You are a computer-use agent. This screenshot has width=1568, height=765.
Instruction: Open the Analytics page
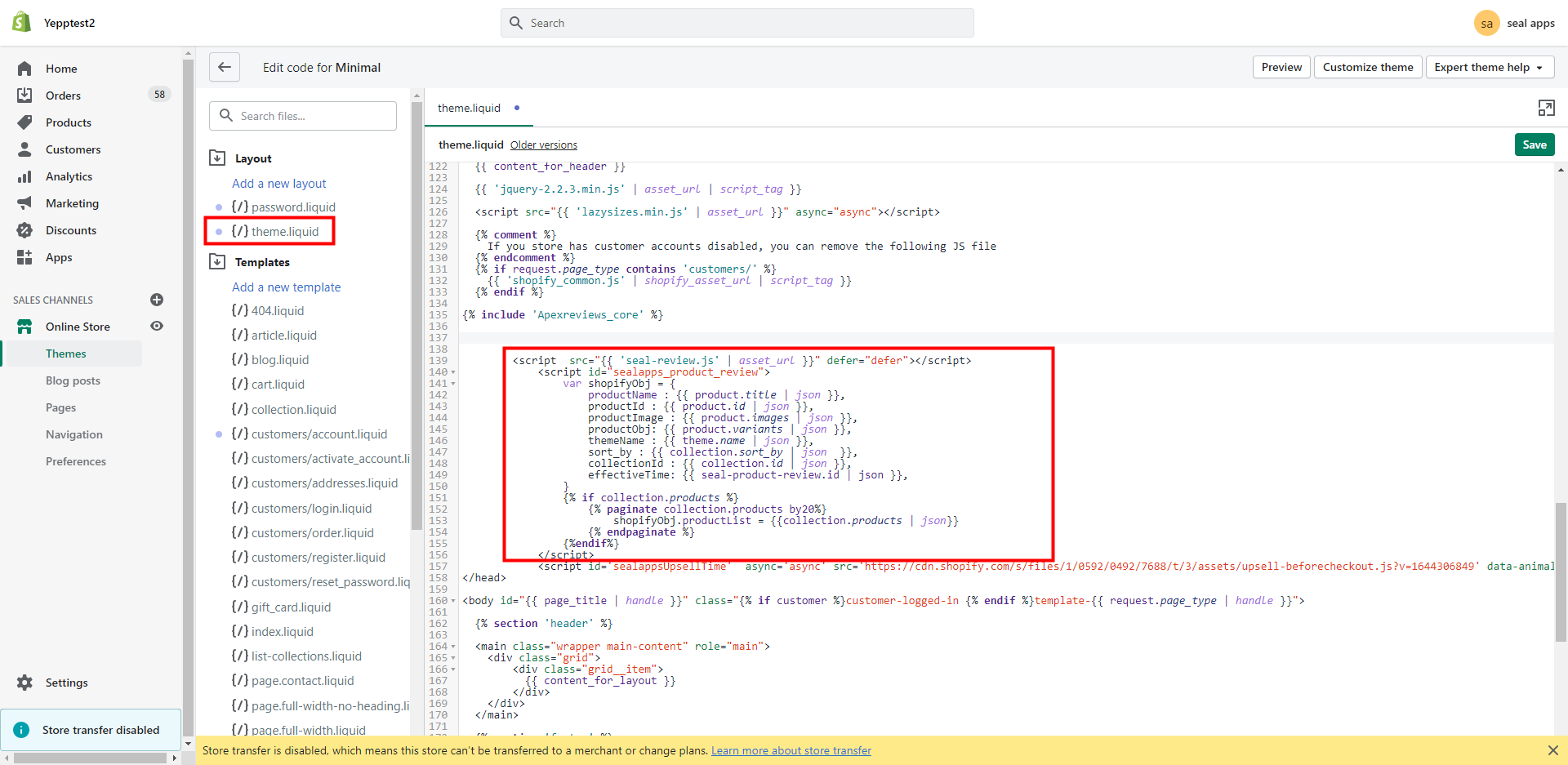69,176
